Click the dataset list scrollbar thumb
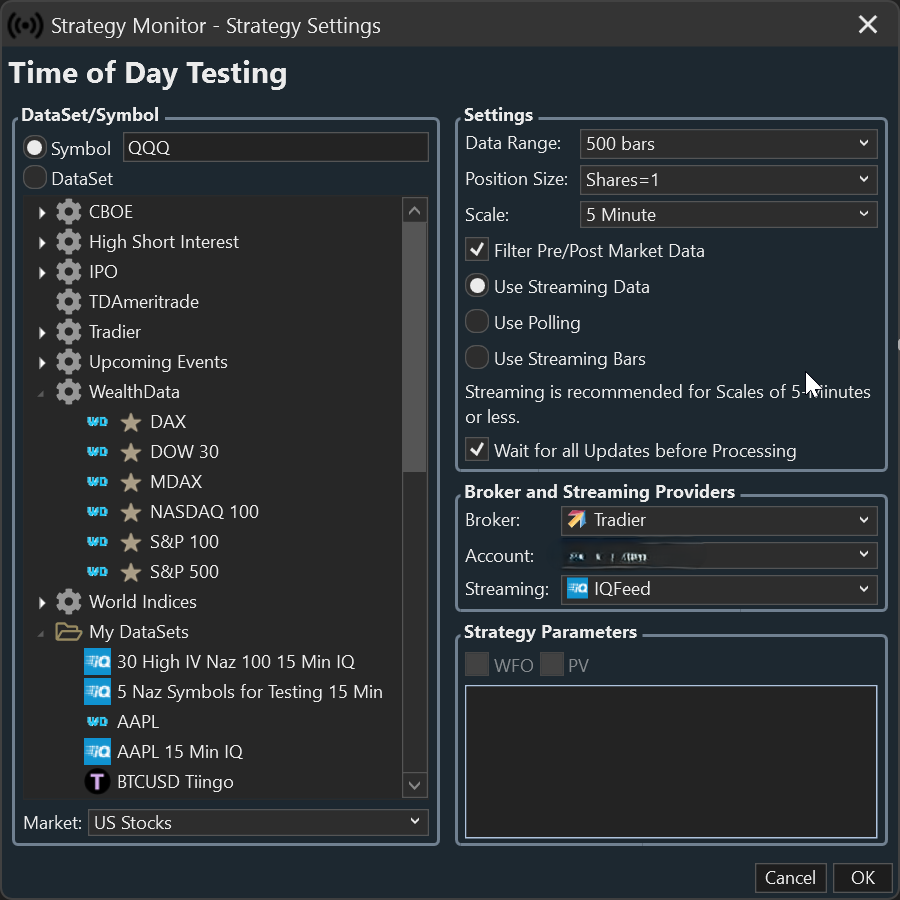The height and width of the screenshot is (900, 900). tap(414, 347)
